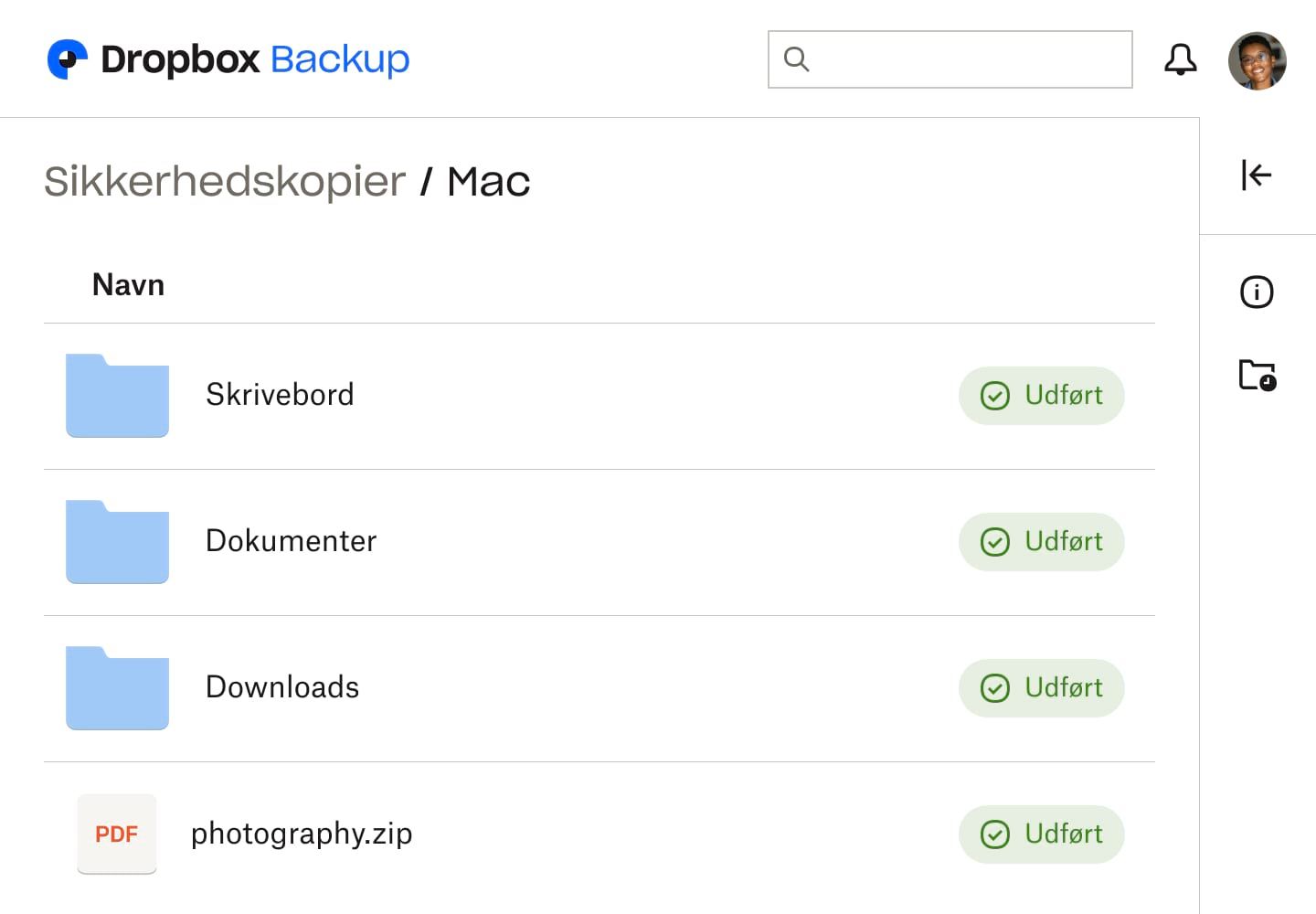1316x914 pixels.
Task: Click the Dropbox logo icon
Action: tap(67, 59)
